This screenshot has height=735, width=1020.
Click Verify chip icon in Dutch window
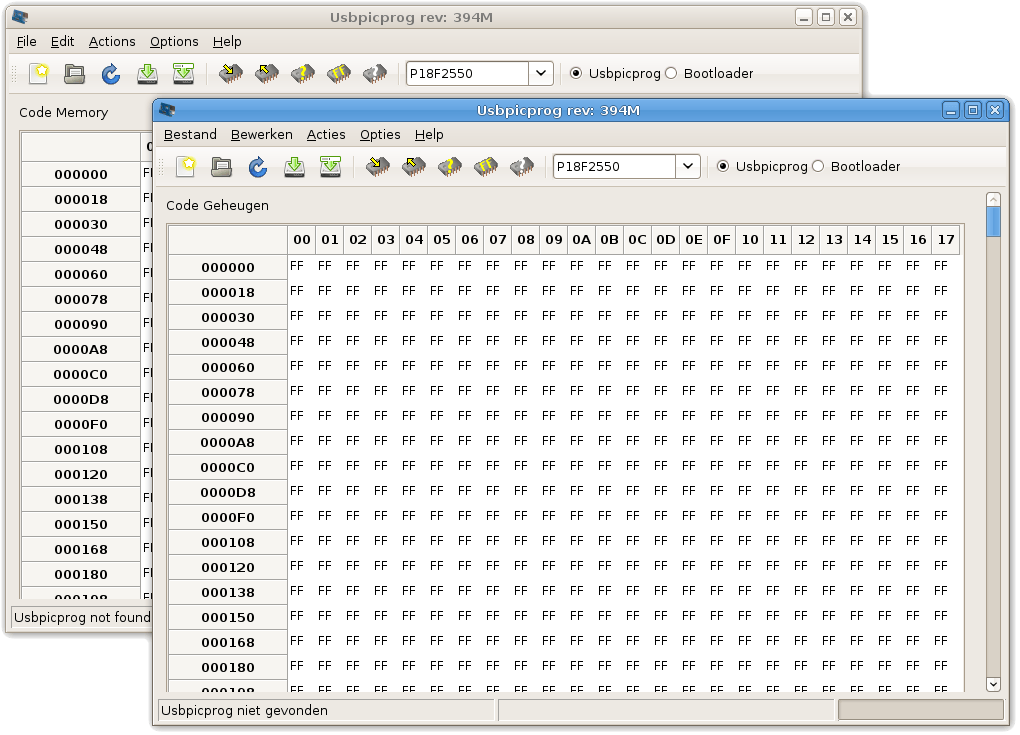[x=450, y=167]
